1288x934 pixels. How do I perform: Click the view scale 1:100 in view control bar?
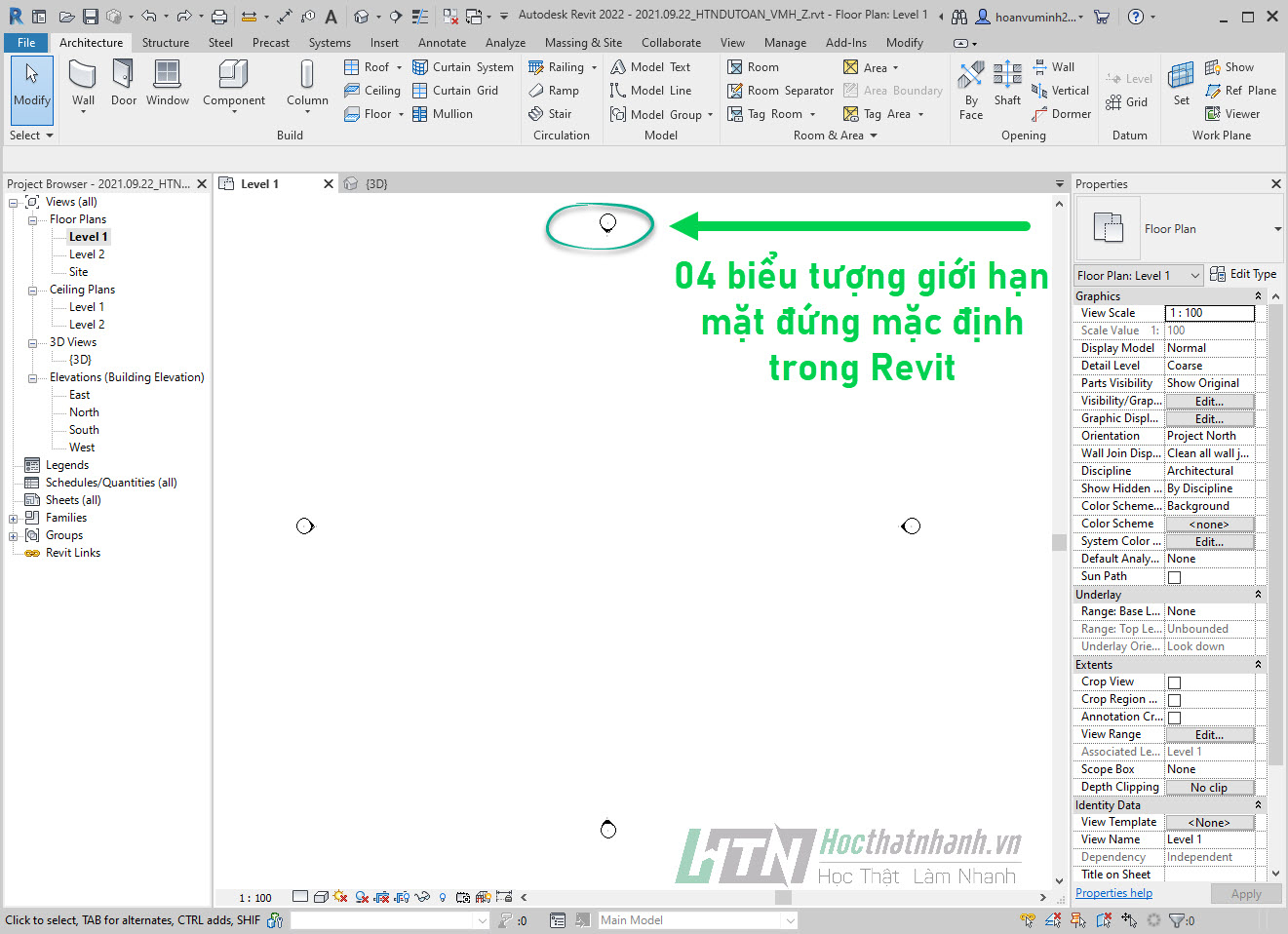point(255,898)
